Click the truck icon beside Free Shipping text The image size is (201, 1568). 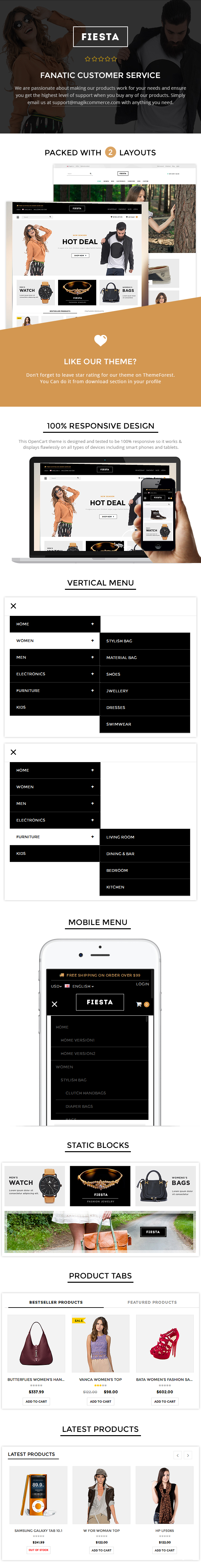(62, 975)
